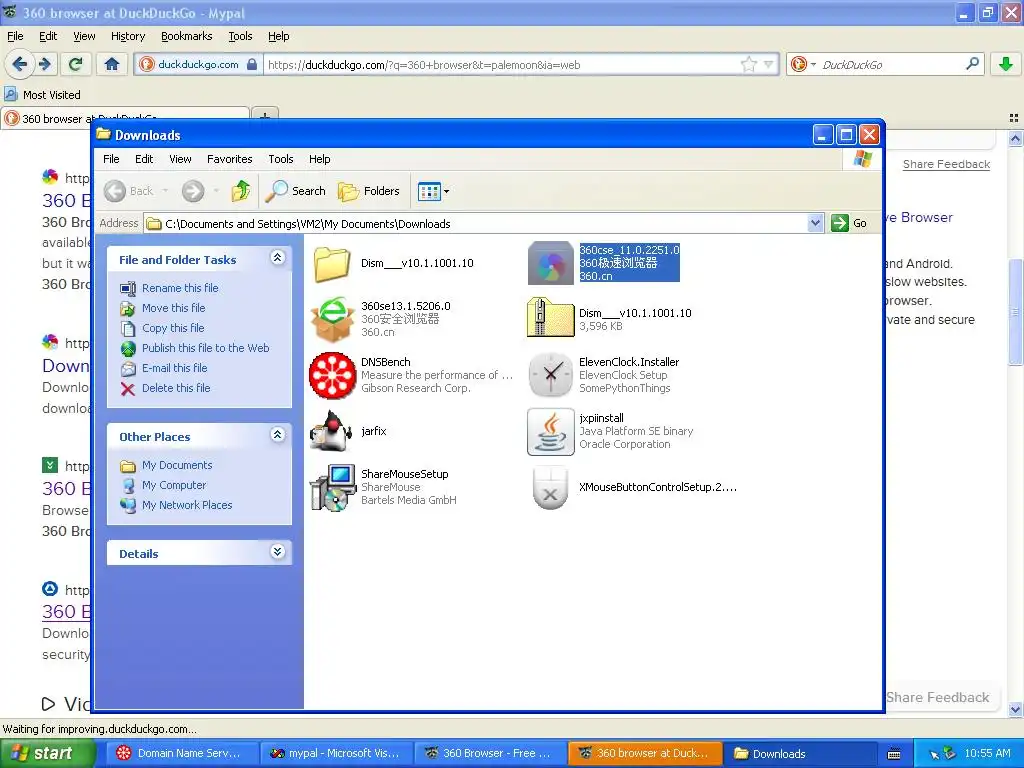Click Mypal Home button icon
The width and height of the screenshot is (1024, 768).
[112, 64]
